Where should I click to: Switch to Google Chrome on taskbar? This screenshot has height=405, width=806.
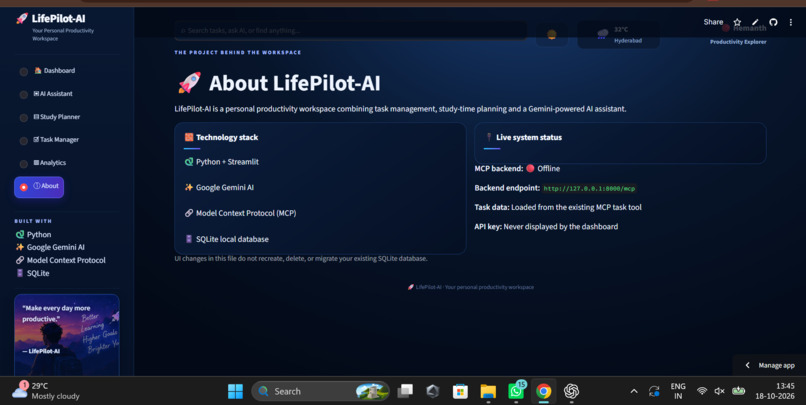543,392
